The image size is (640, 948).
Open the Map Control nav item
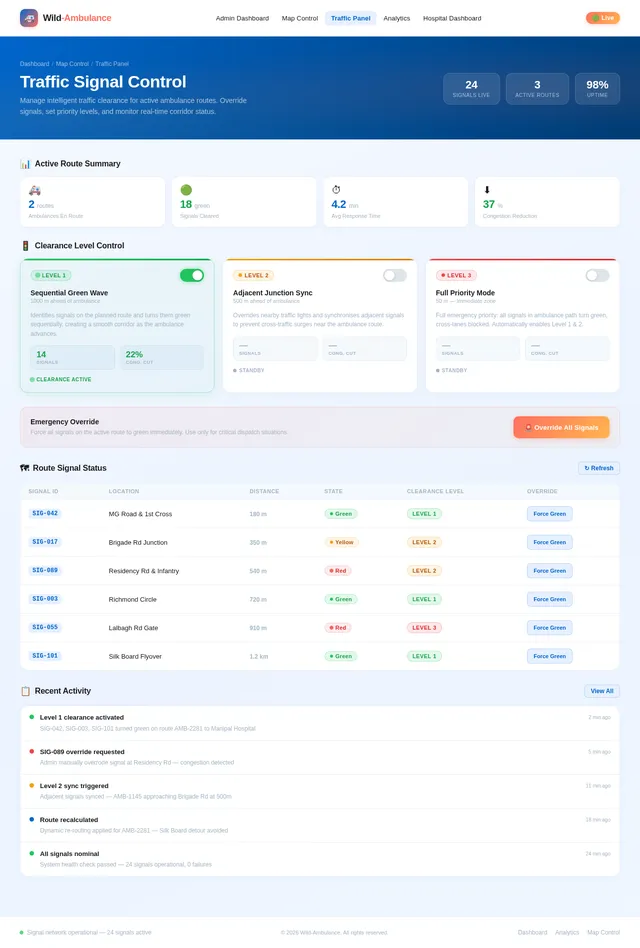point(300,18)
